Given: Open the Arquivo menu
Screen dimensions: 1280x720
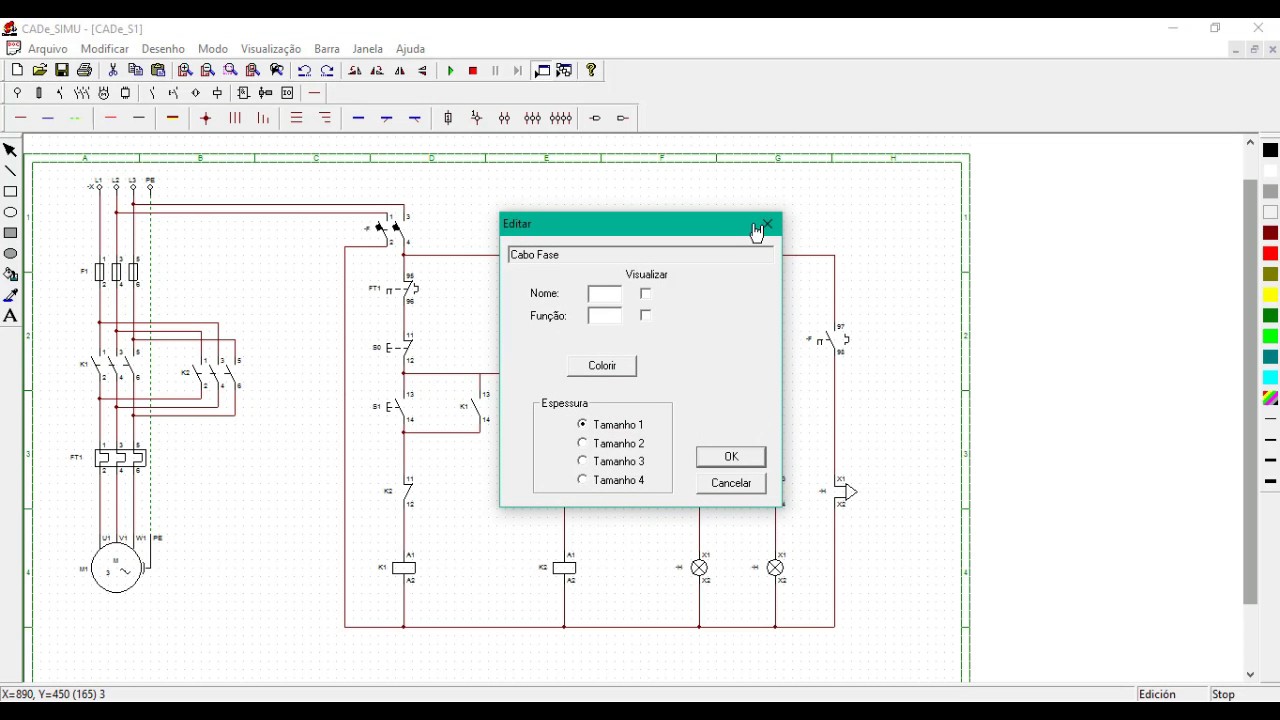Looking at the screenshot, I should pyautogui.click(x=48, y=49).
